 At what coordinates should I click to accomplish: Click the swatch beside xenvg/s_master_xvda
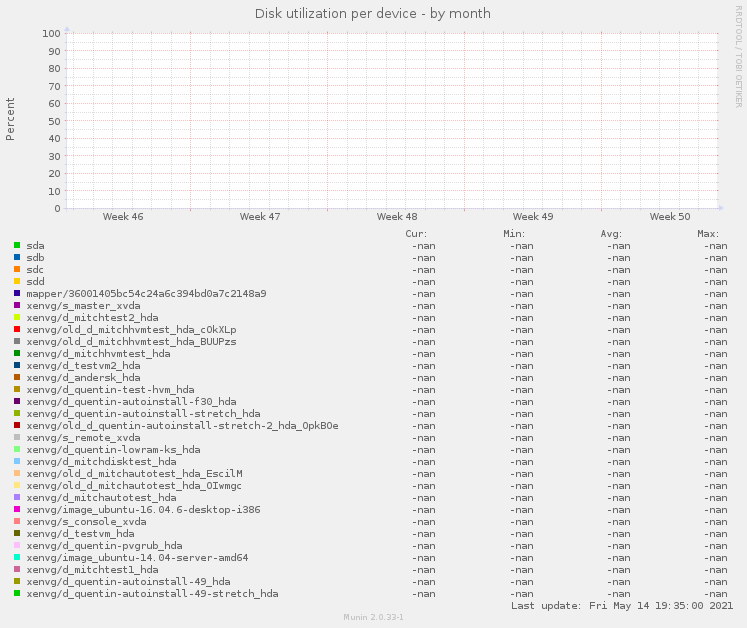coord(17,305)
